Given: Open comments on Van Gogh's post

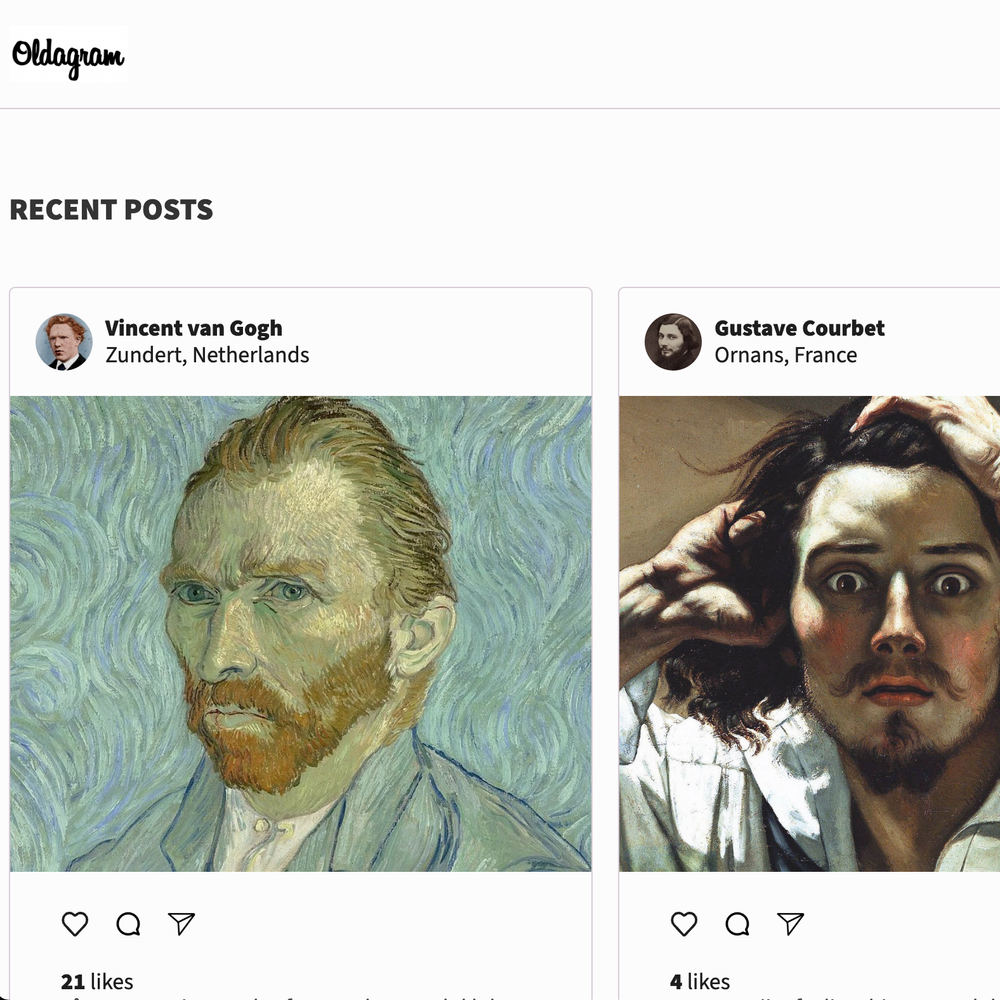Looking at the screenshot, I should click(x=128, y=924).
